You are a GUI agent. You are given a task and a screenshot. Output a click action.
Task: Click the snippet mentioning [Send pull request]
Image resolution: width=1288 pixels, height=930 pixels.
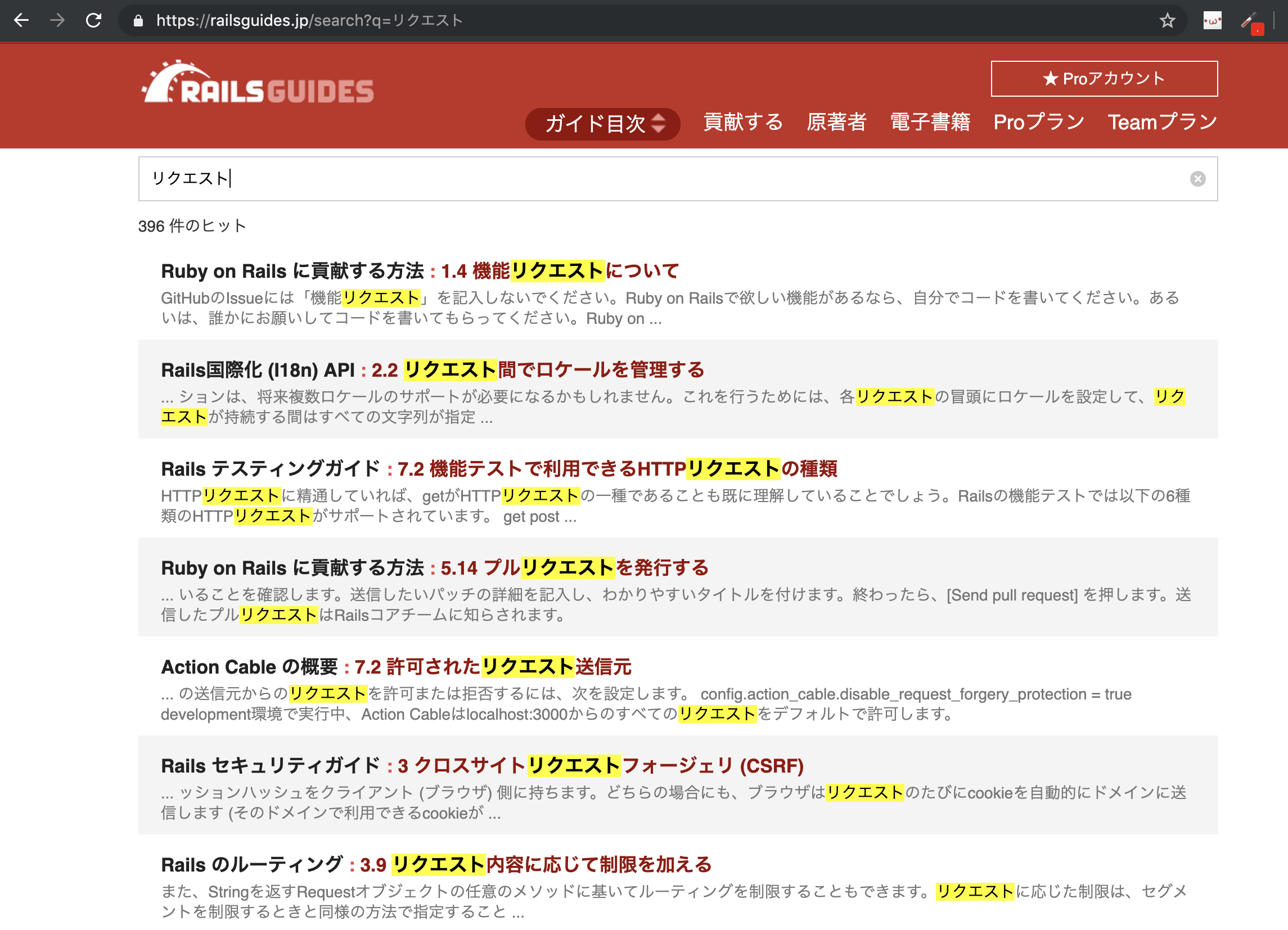676,605
